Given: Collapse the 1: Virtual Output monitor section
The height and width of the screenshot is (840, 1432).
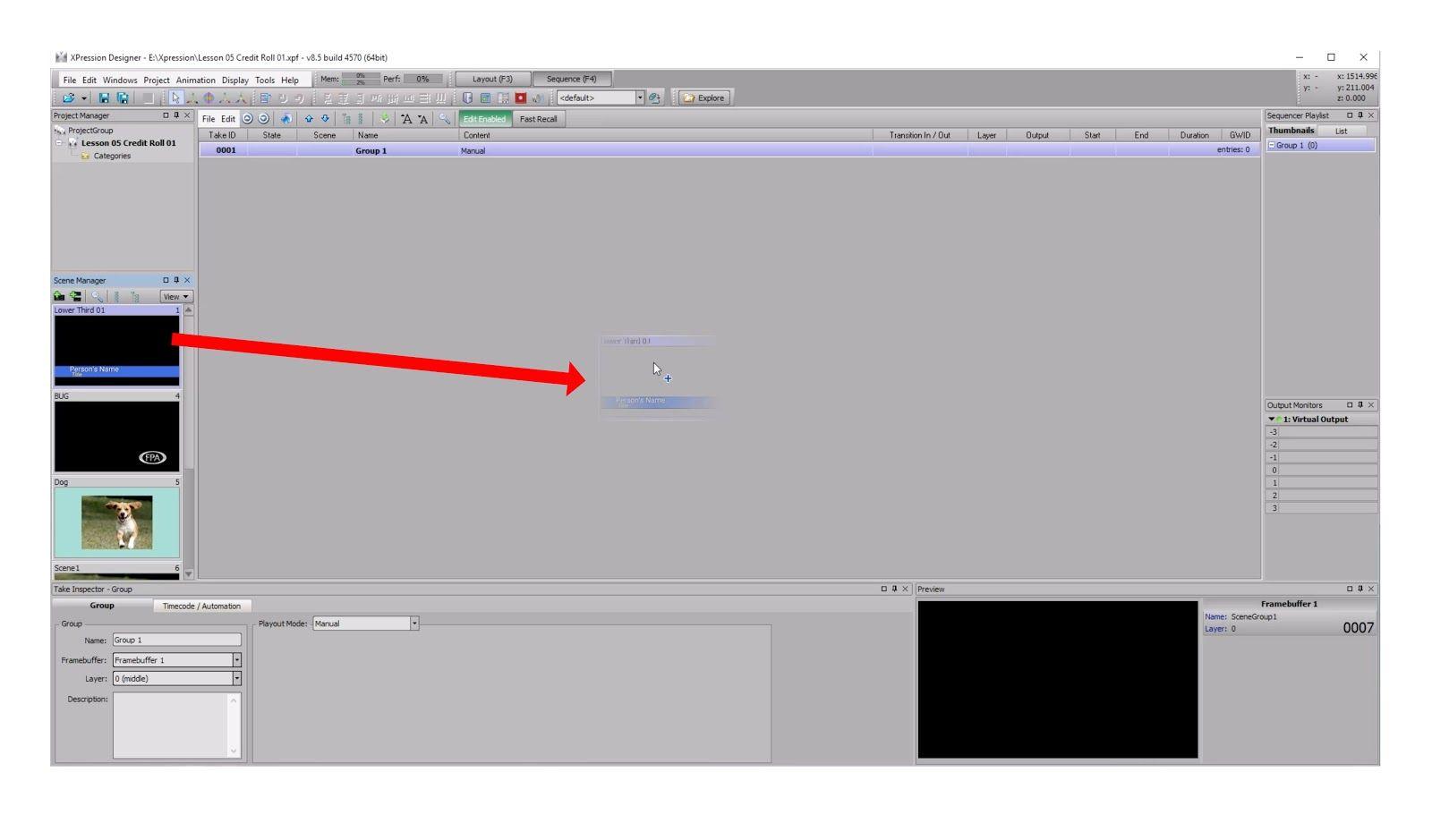Looking at the screenshot, I should [x=1271, y=420].
